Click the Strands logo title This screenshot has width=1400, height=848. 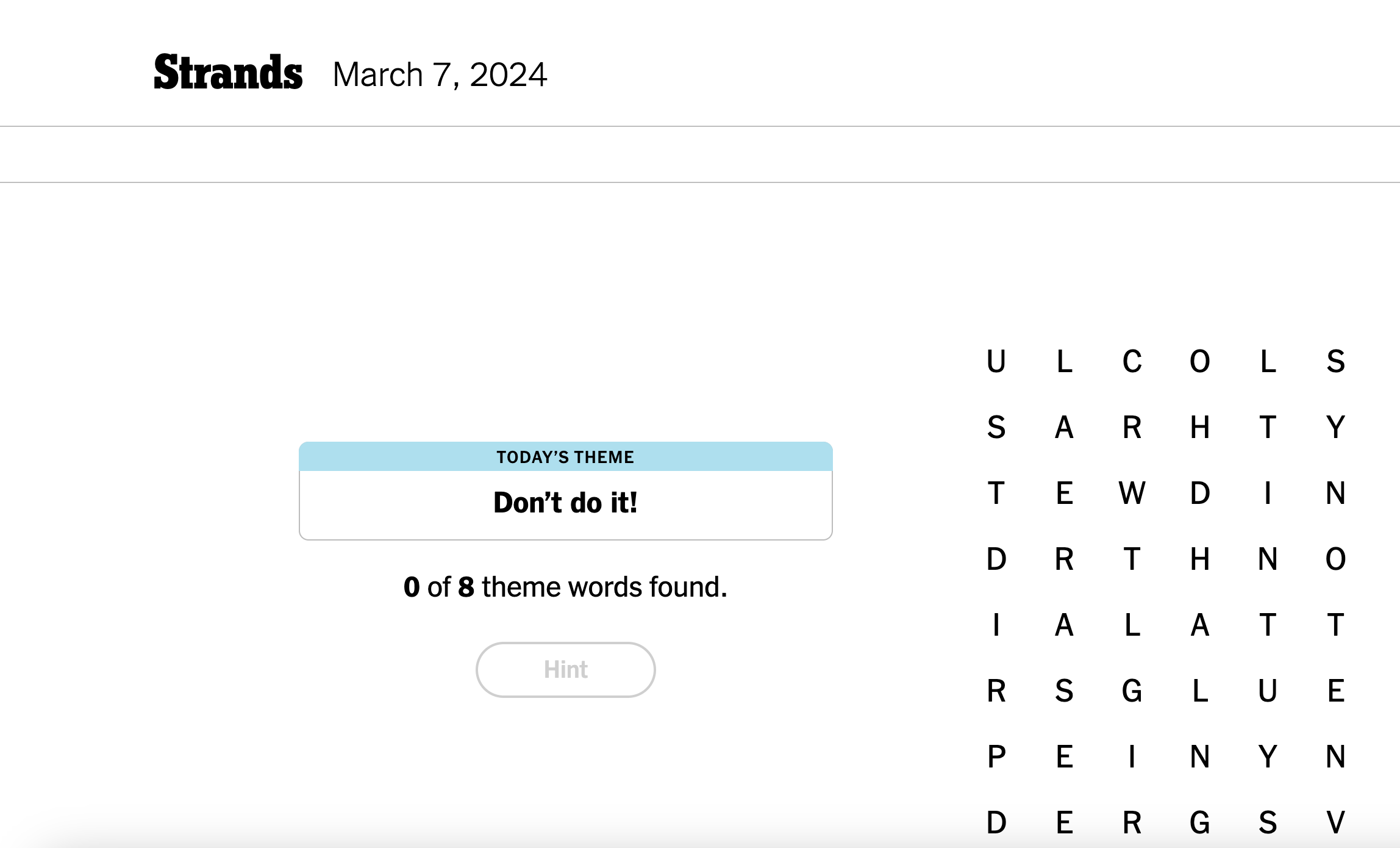coord(228,73)
